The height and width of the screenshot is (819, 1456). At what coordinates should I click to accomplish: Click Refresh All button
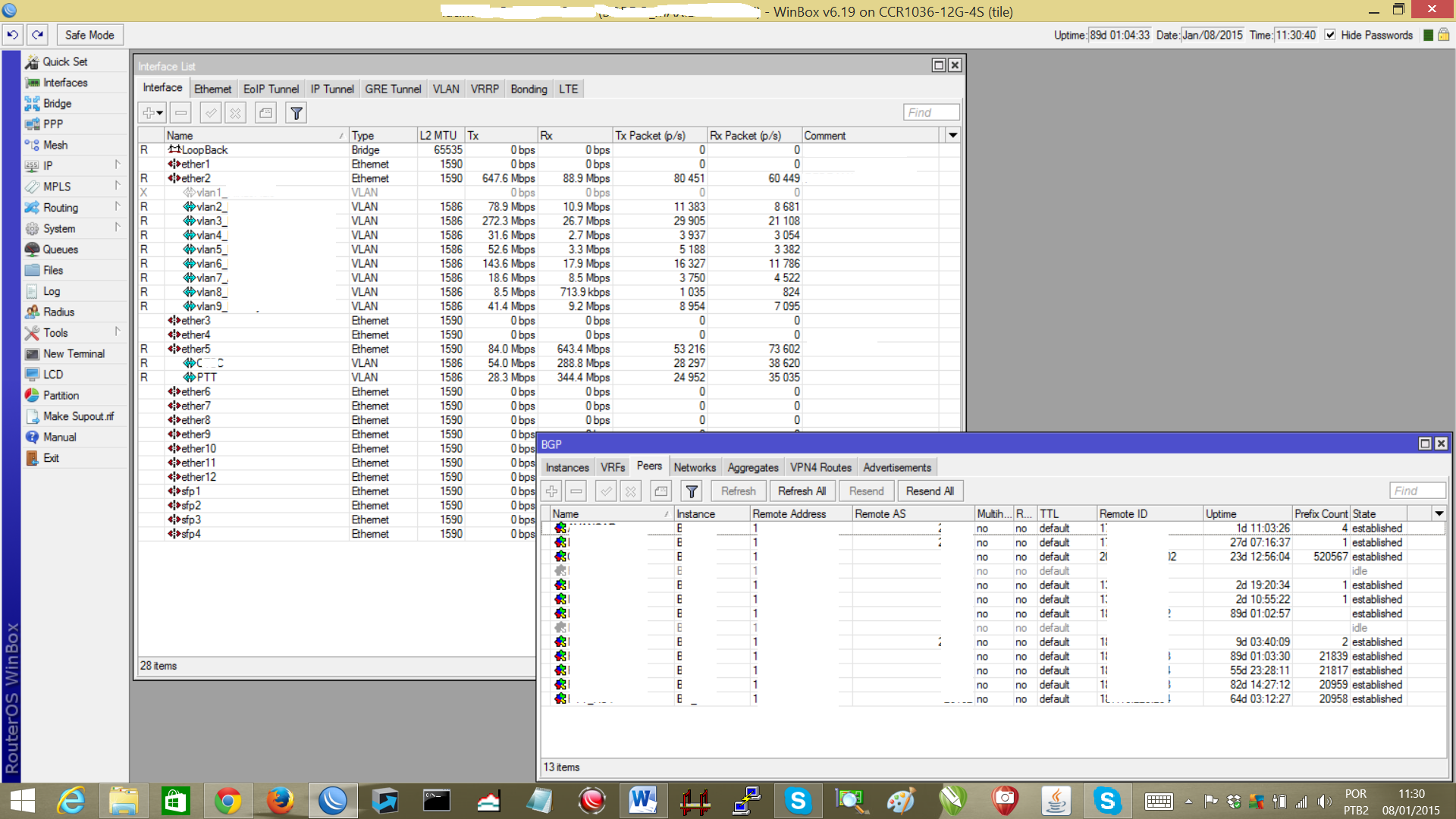(x=802, y=491)
